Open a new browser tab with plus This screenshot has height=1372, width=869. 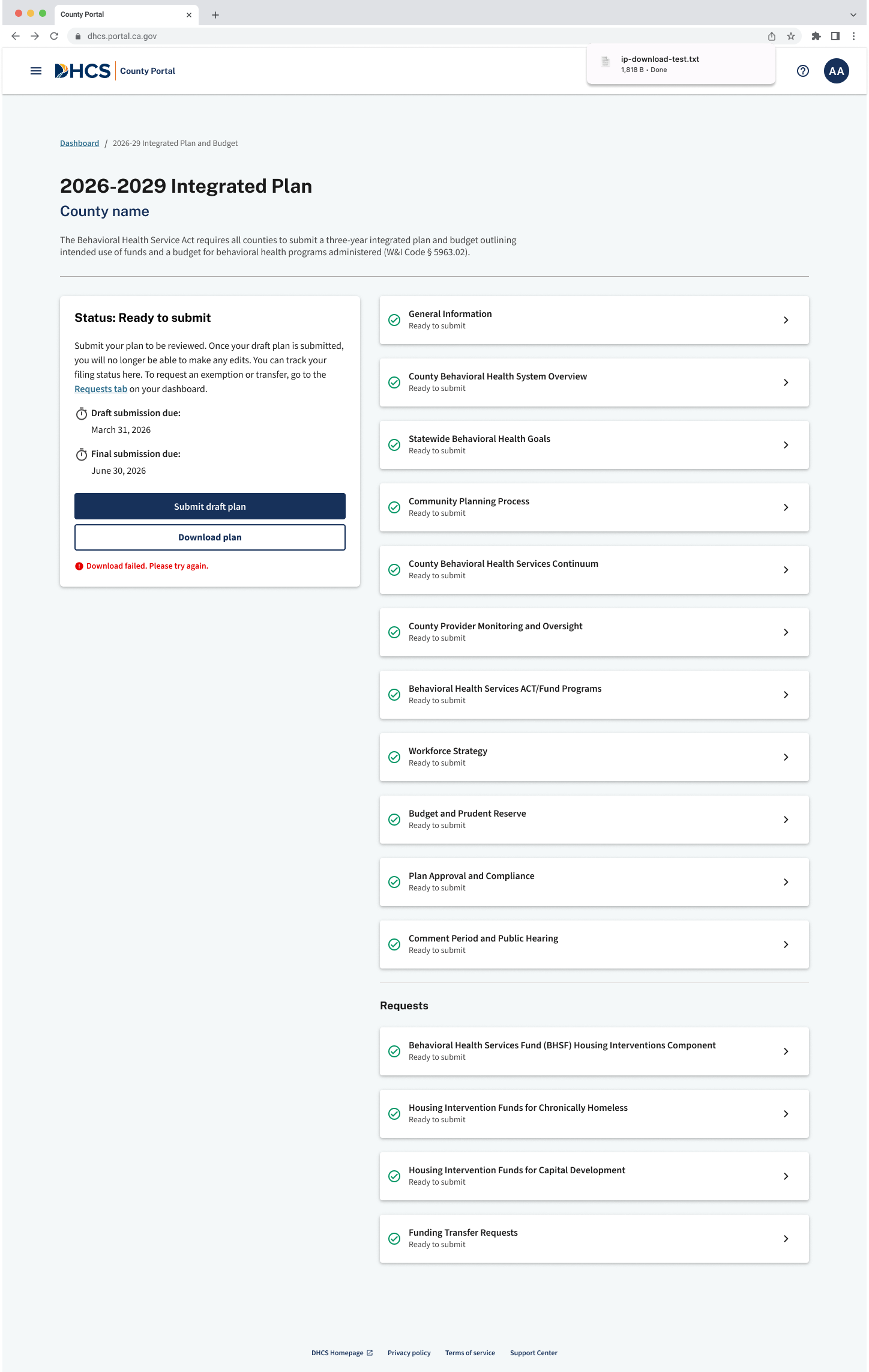[215, 15]
